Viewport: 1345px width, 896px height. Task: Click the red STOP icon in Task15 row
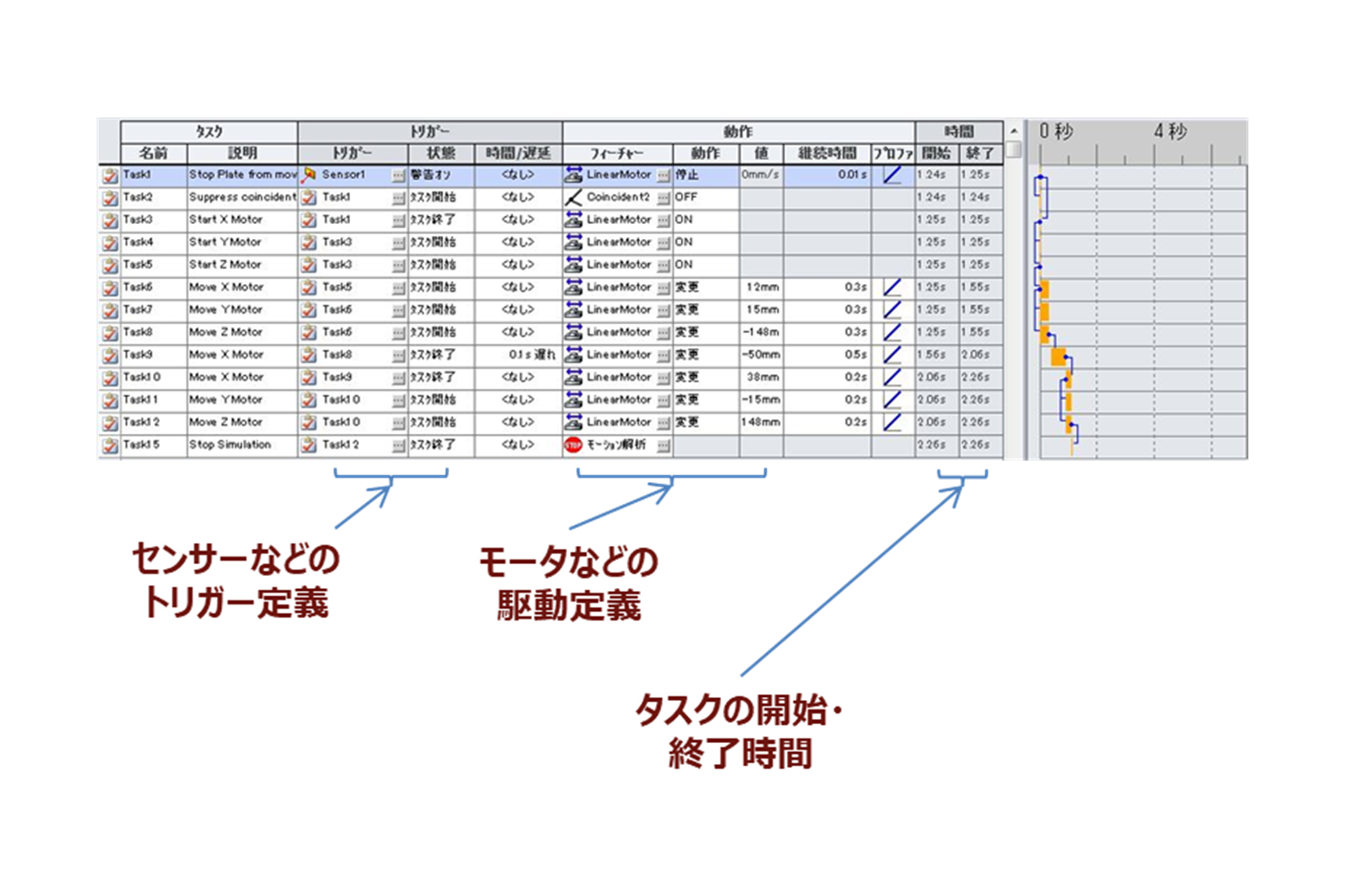pyautogui.click(x=573, y=445)
